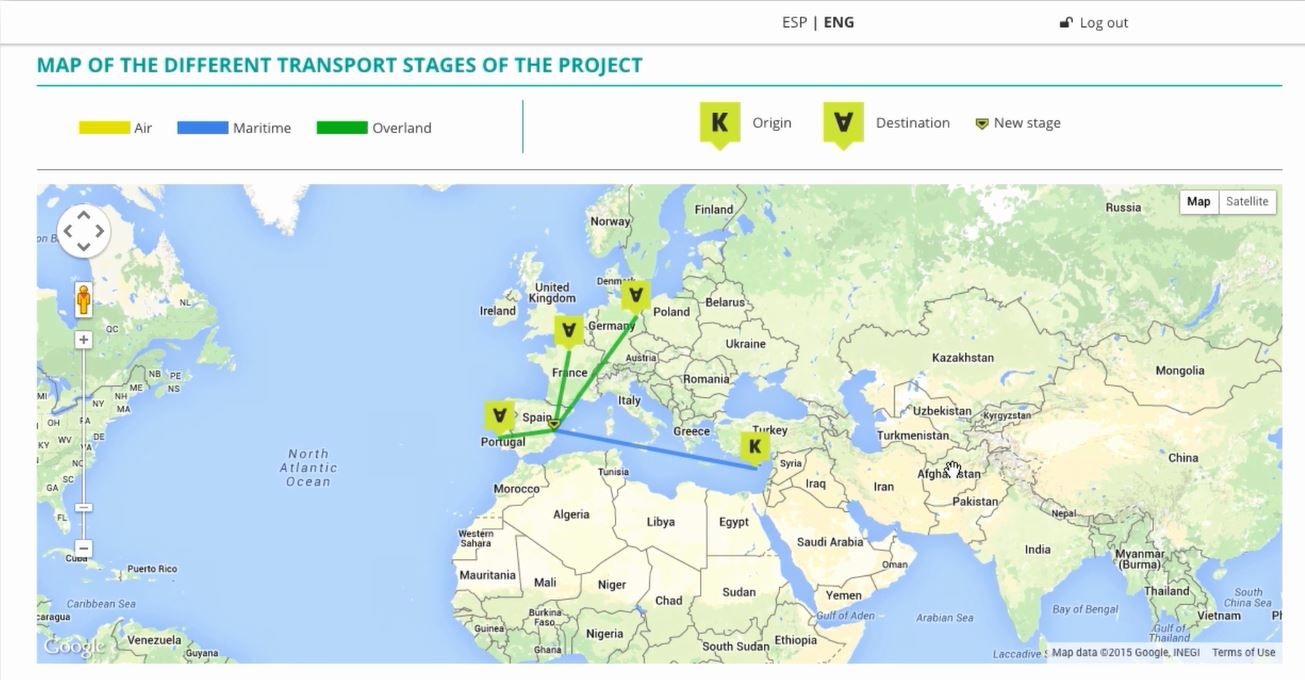Click the map zoom slider handle
This screenshot has height=680, width=1305.
84,508
